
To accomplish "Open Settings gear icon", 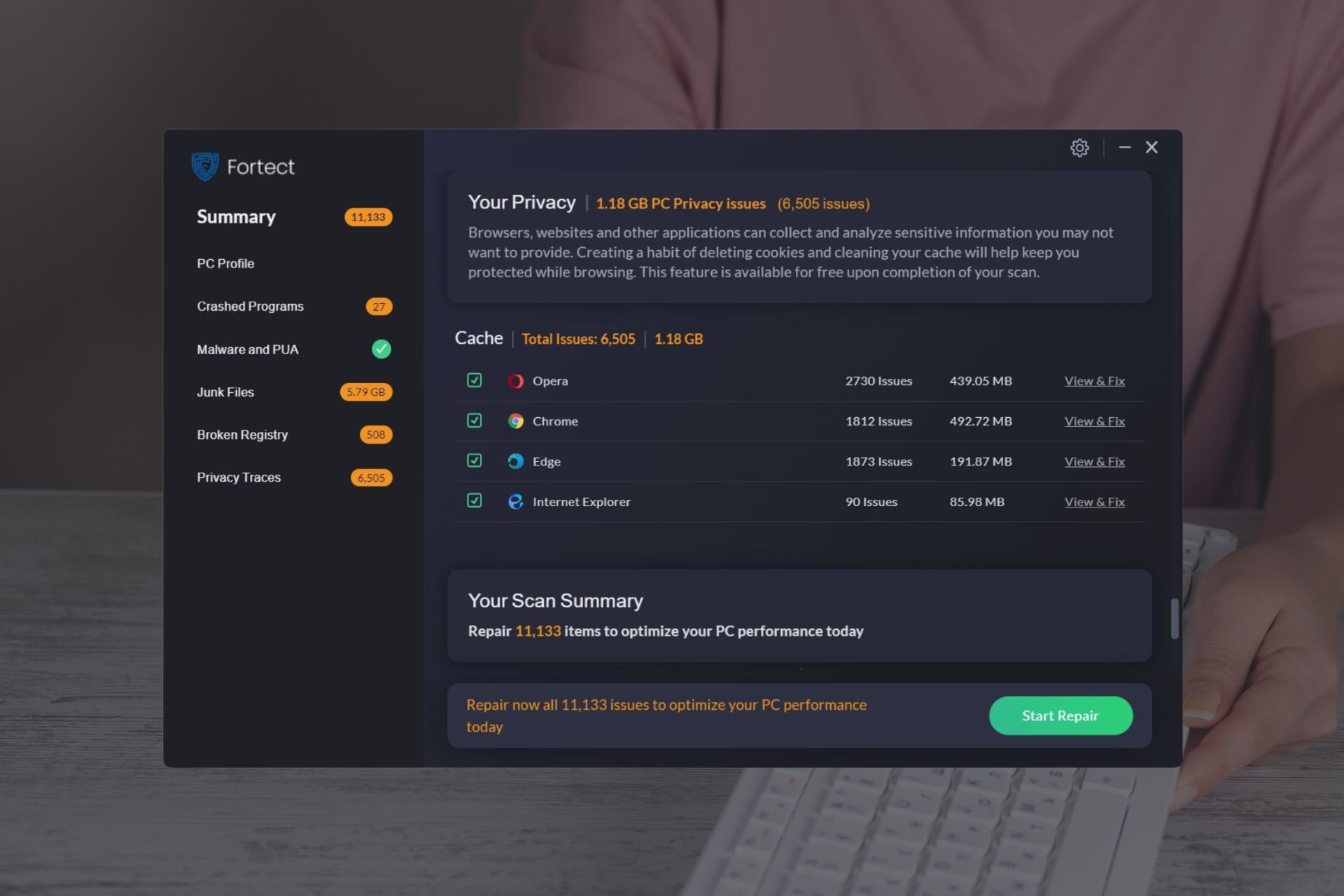I will tap(1078, 147).
